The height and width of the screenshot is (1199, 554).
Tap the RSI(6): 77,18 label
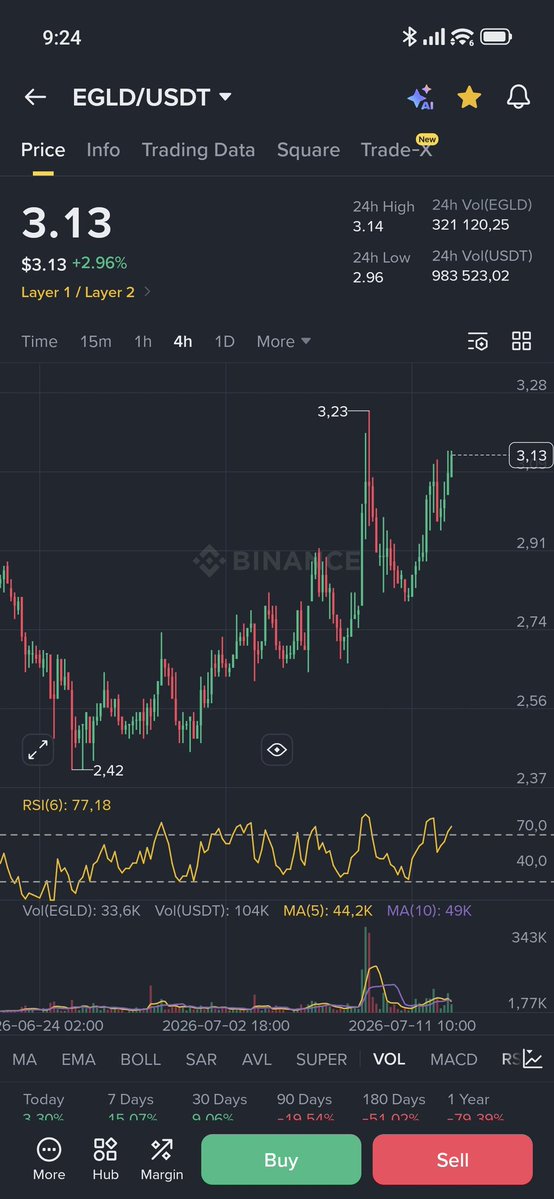[x=66, y=804]
